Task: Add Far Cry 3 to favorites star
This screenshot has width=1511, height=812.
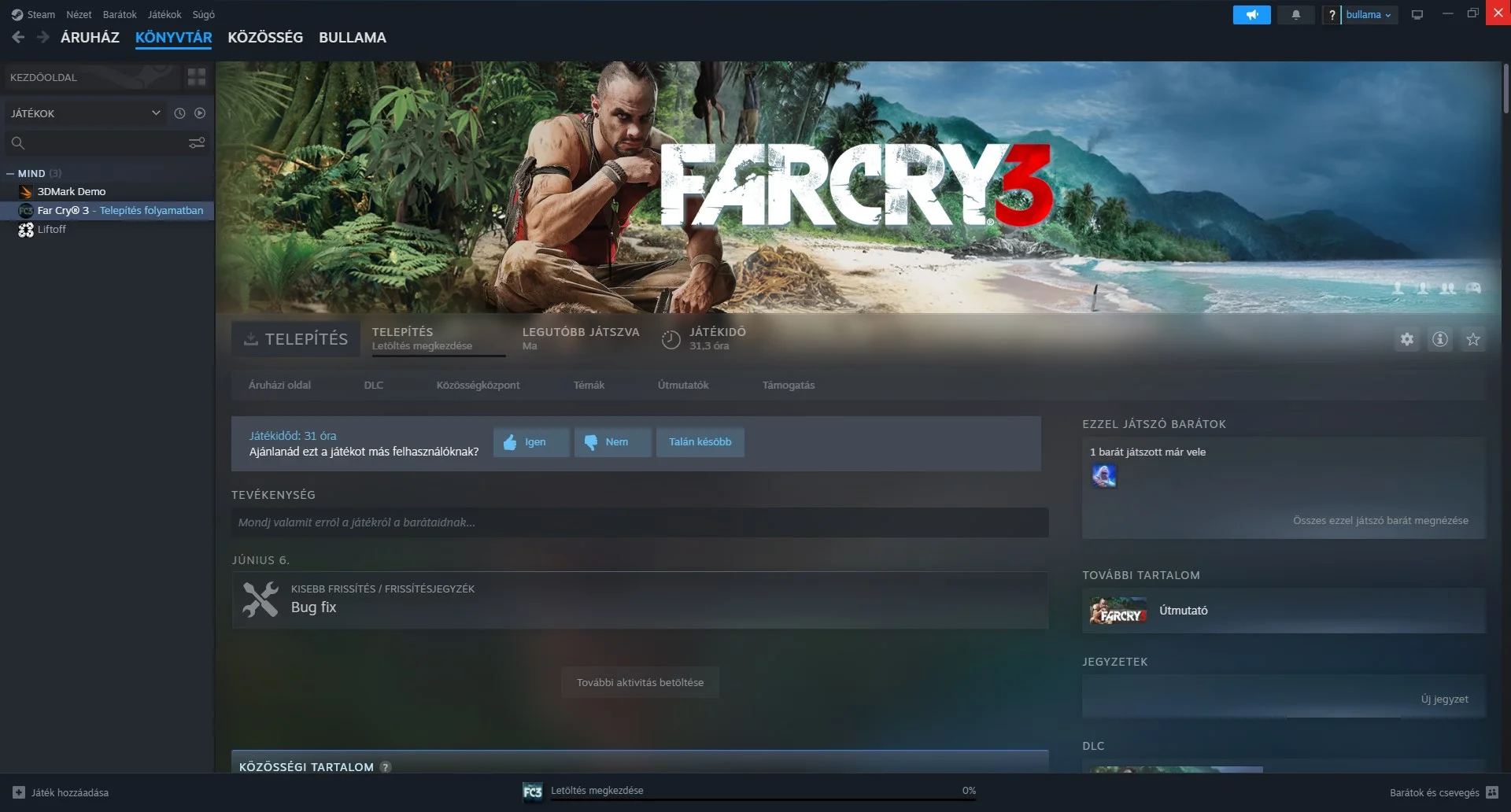Action: tap(1472, 339)
